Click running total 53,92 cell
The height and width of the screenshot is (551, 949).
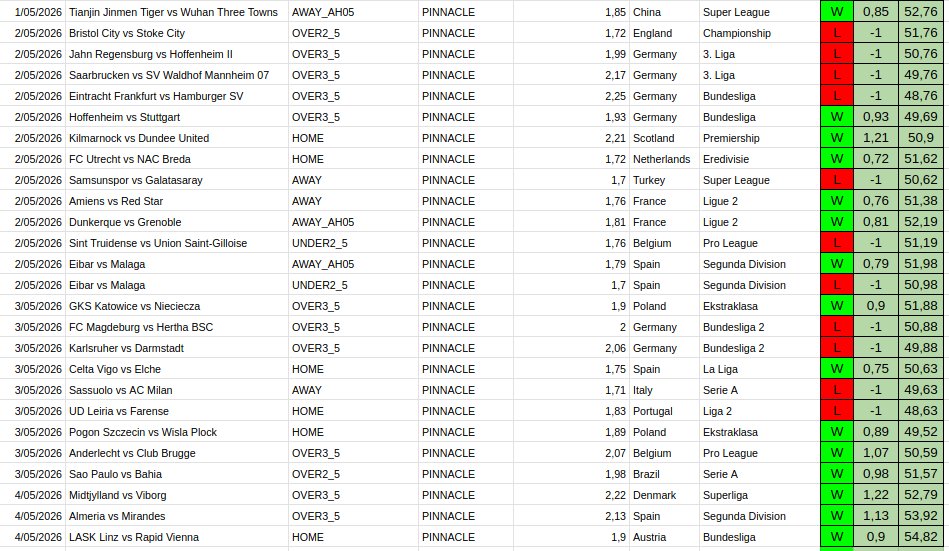tap(921, 516)
